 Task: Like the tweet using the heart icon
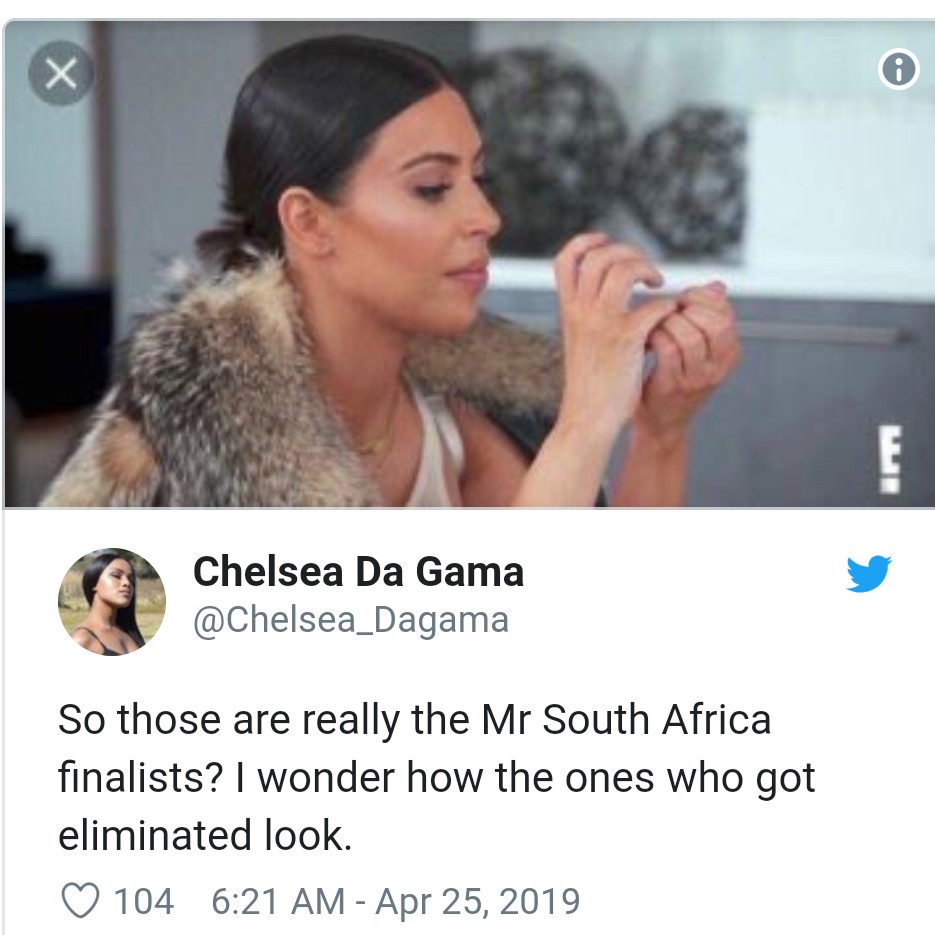point(79,900)
